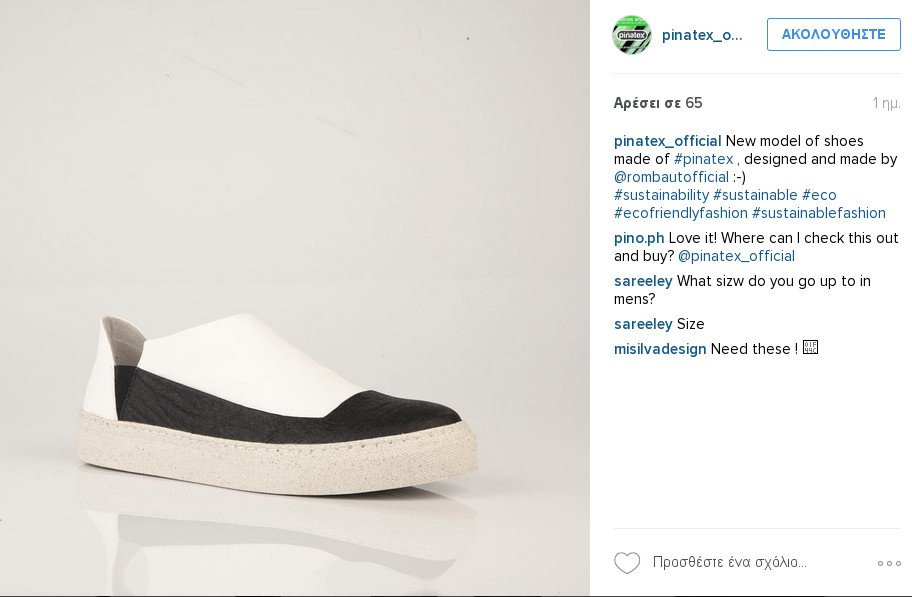Open sareeley profile from 'Size' comment
The width and height of the screenshot is (912, 597).
click(x=643, y=324)
